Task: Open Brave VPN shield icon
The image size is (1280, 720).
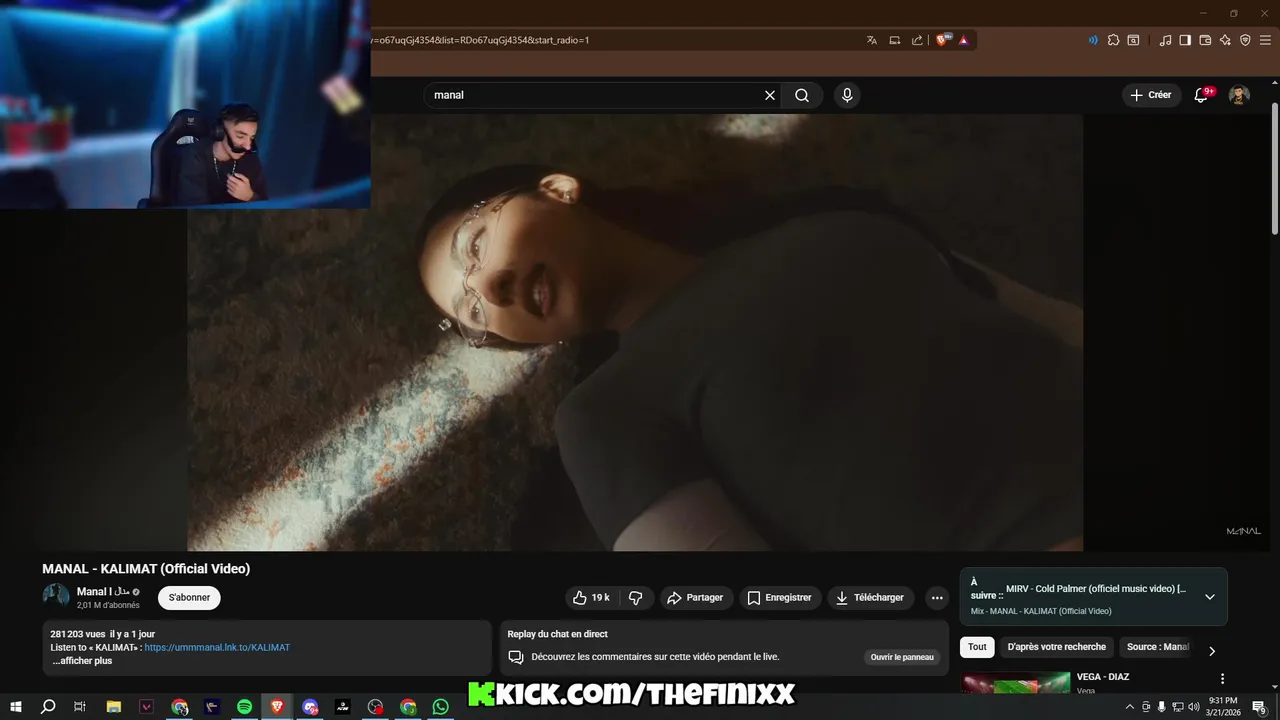Action: pos(1245,40)
